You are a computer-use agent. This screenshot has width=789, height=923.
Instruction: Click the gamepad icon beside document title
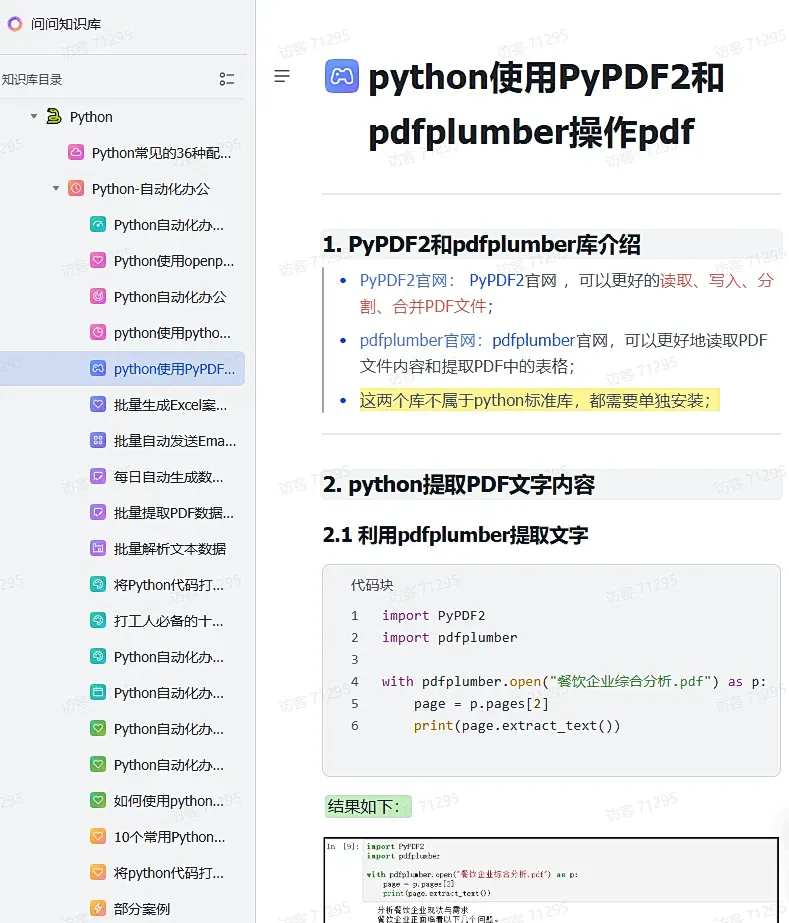coord(342,76)
